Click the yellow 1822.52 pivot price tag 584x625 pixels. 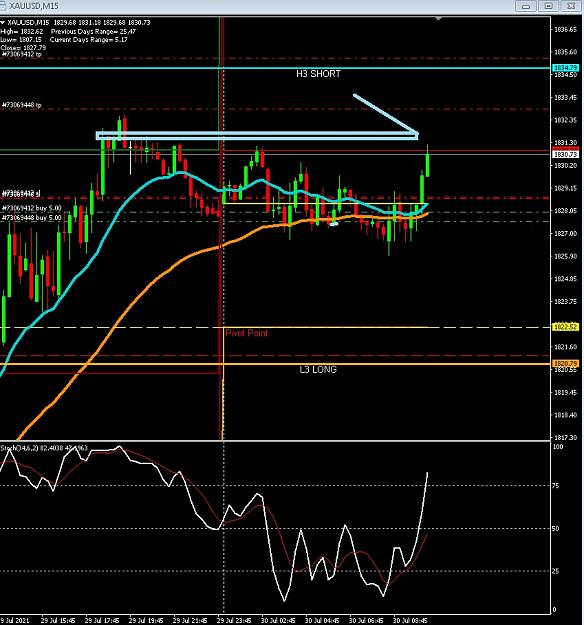coord(565,327)
